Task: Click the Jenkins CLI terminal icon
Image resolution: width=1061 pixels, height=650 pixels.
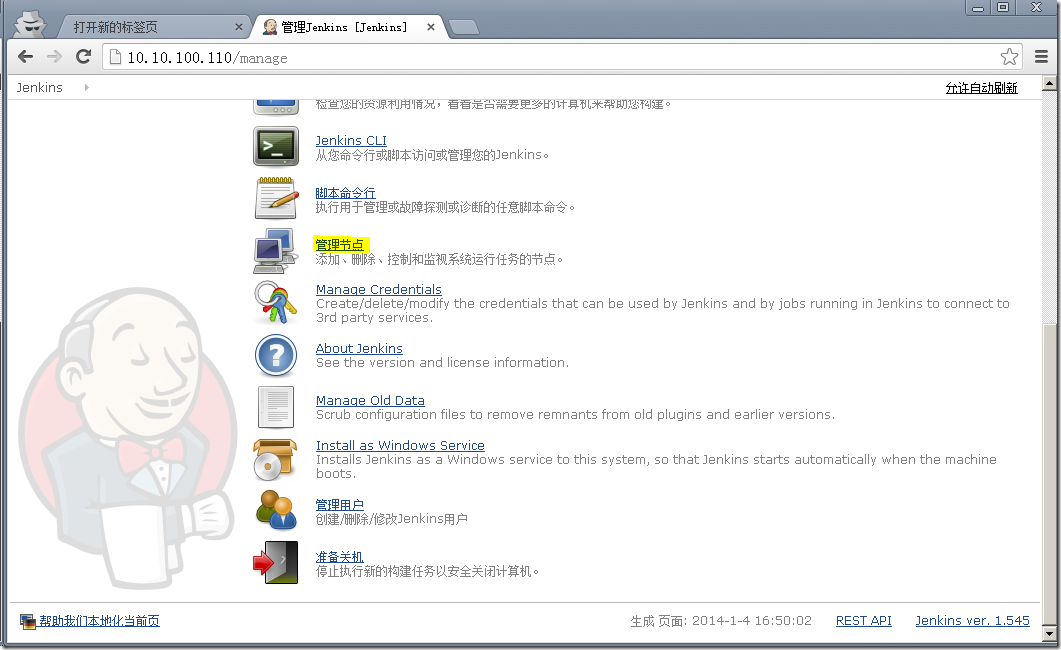Action: [x=276, y=146]
